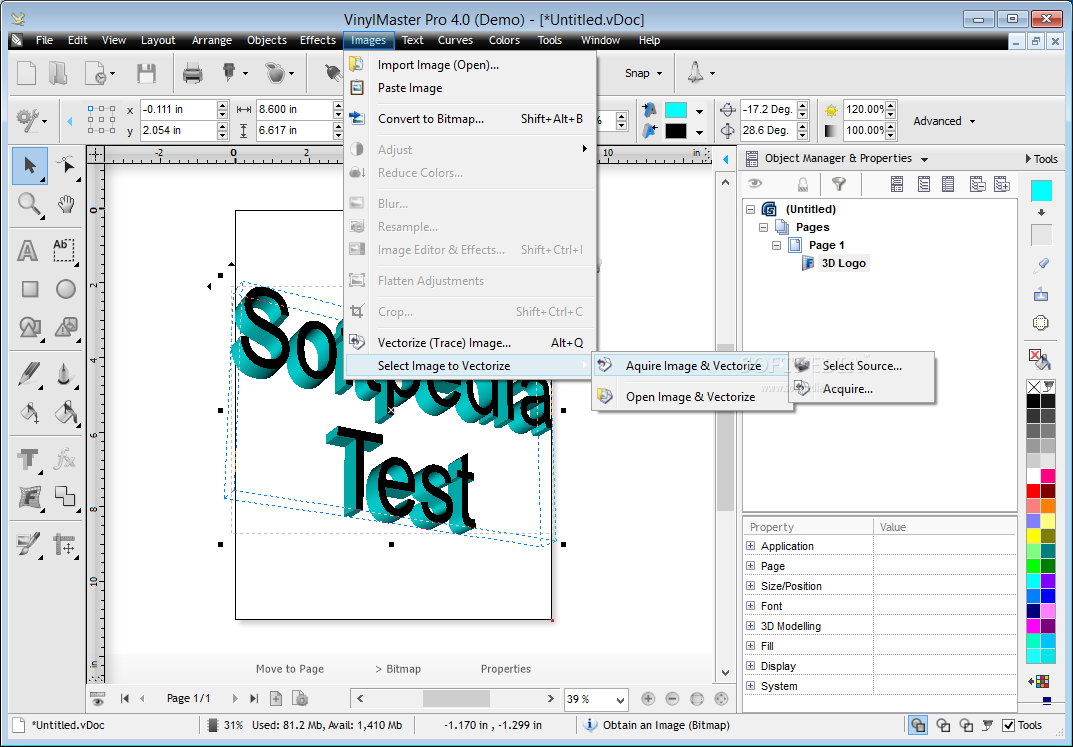Screen dimensions: 1073x747
Task: Click the x position input field
Action: point(179,109)
